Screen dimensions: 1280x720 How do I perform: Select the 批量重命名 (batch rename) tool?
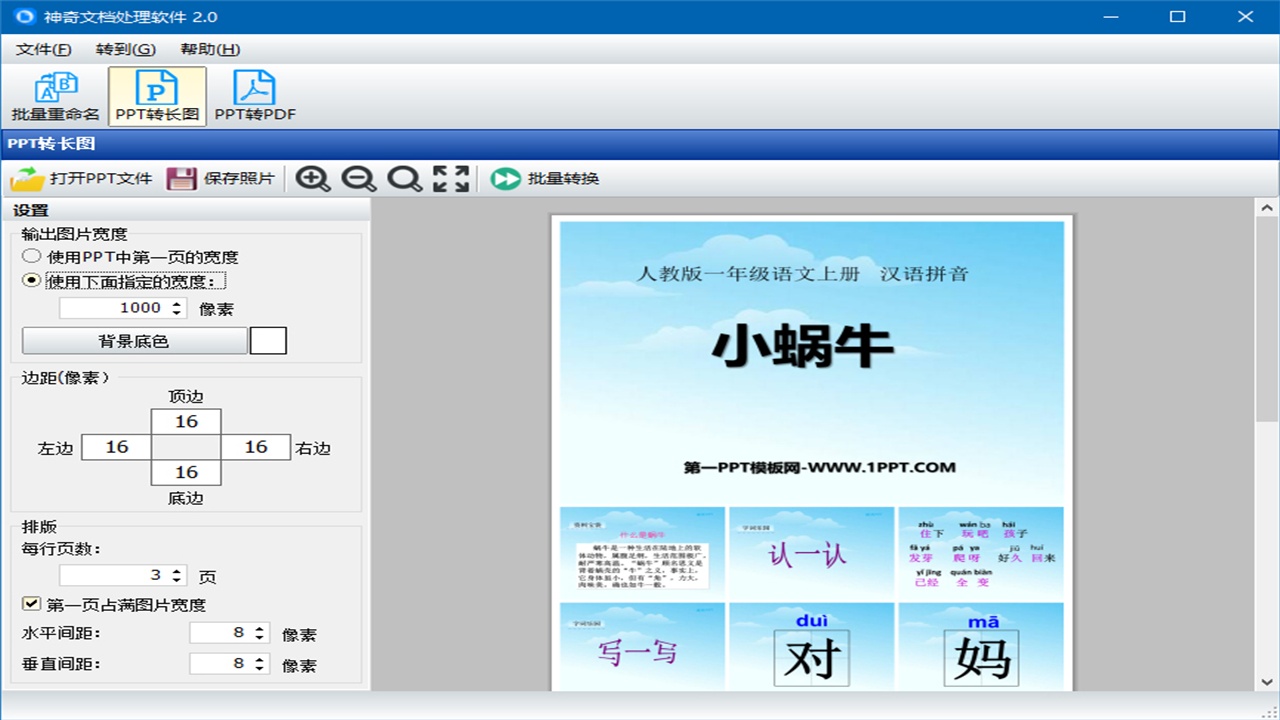[x=55, y=94]
